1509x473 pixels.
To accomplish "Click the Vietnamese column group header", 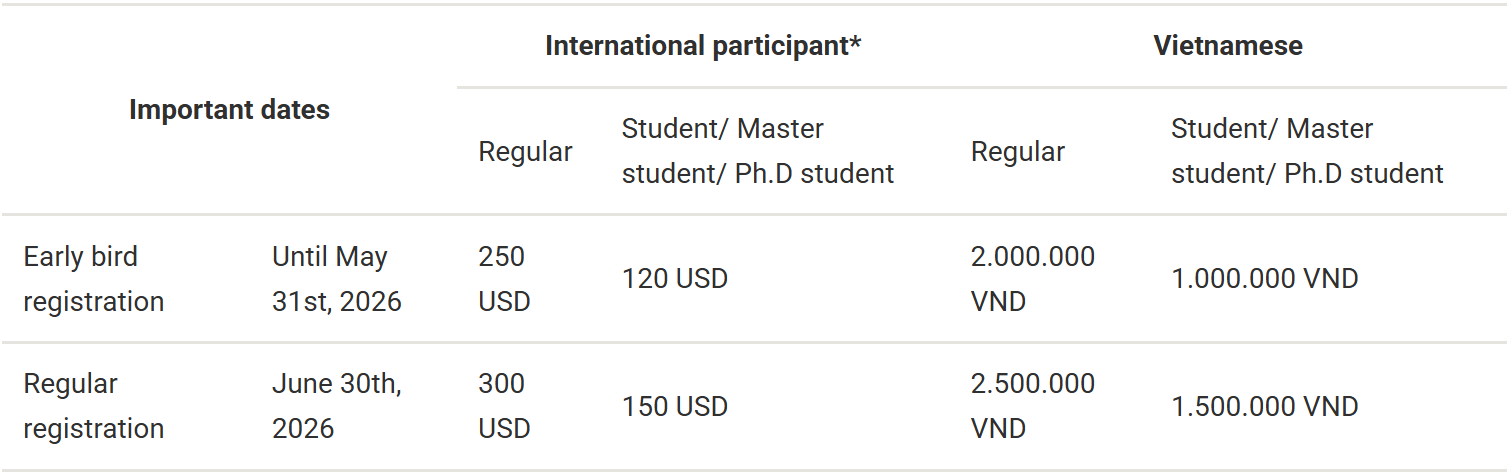I will (x=1227, y=46).
